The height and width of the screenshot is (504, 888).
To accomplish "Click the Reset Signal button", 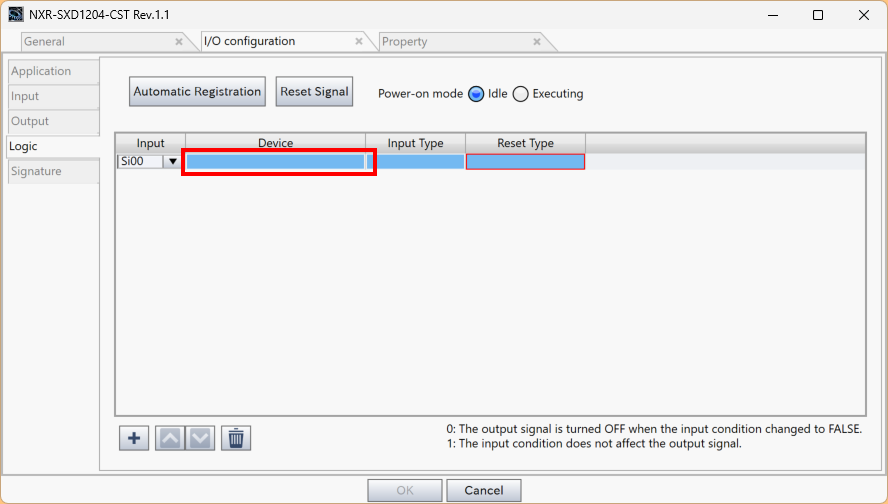I will tap(314, 92).
